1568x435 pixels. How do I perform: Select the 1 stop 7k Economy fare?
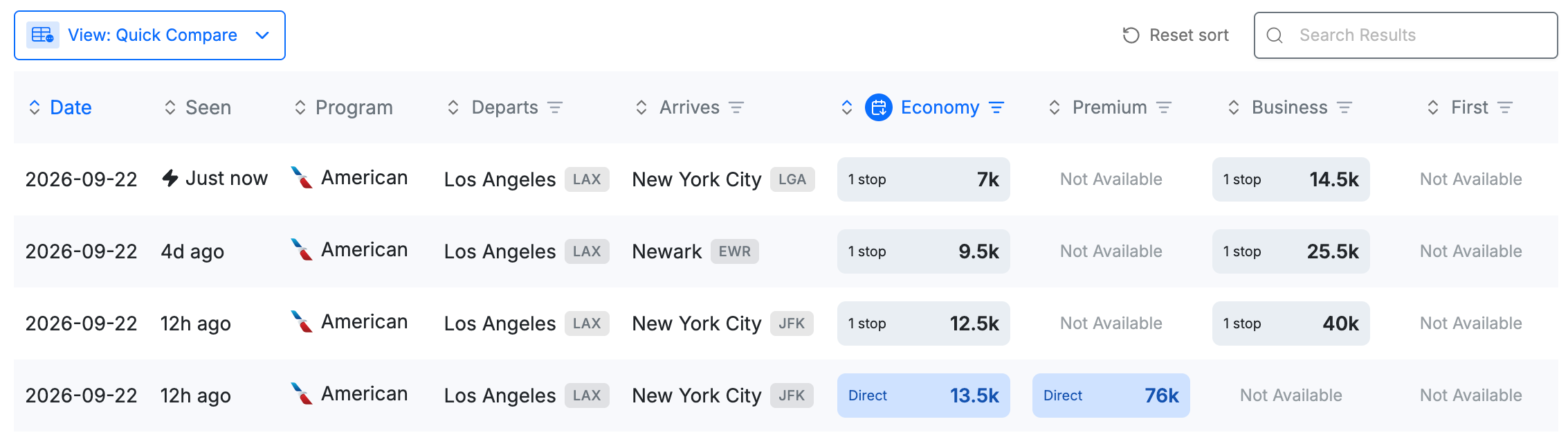(x=924, y=179)
